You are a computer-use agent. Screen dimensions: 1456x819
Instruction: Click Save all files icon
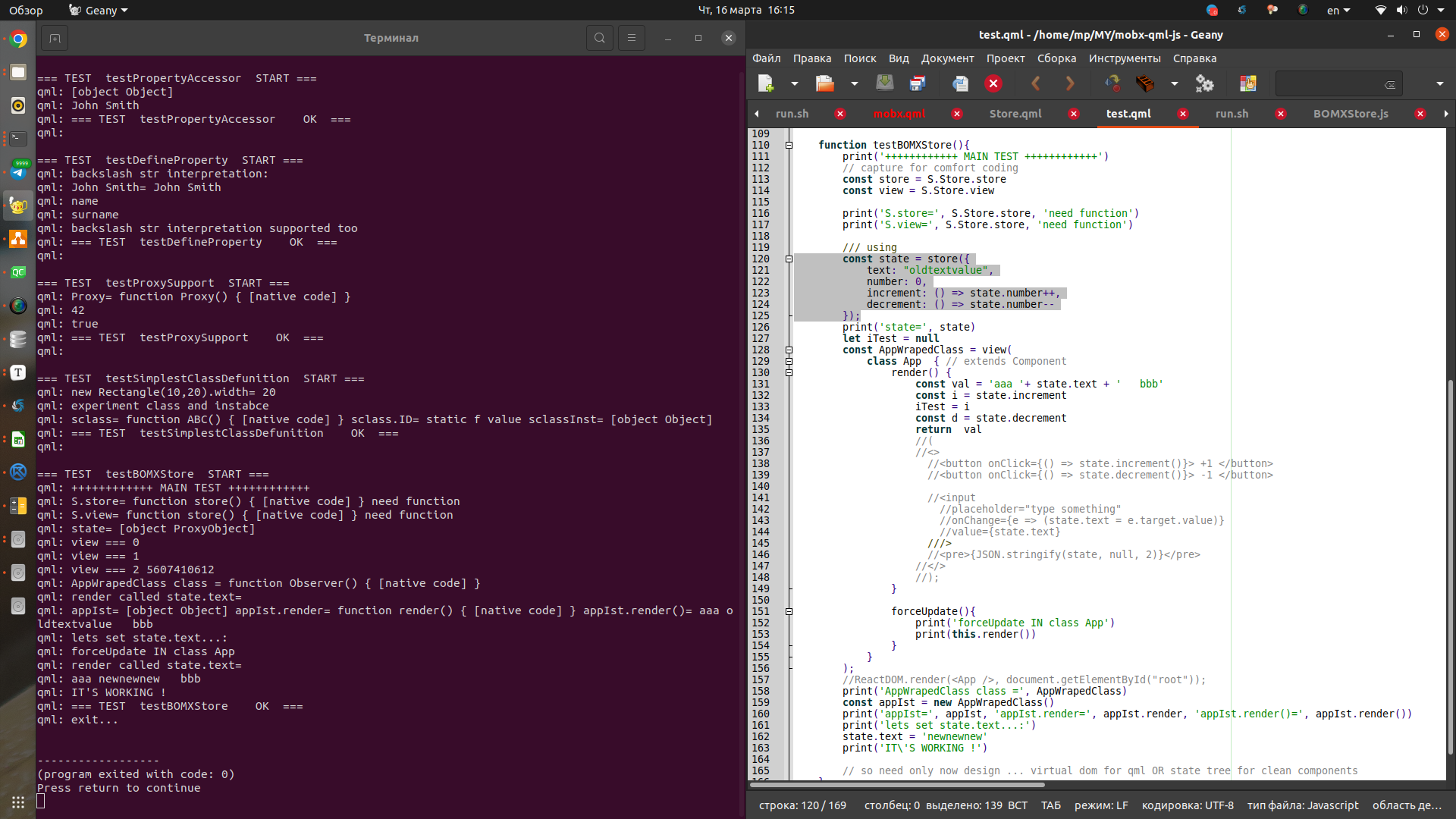tap(918, 83)
